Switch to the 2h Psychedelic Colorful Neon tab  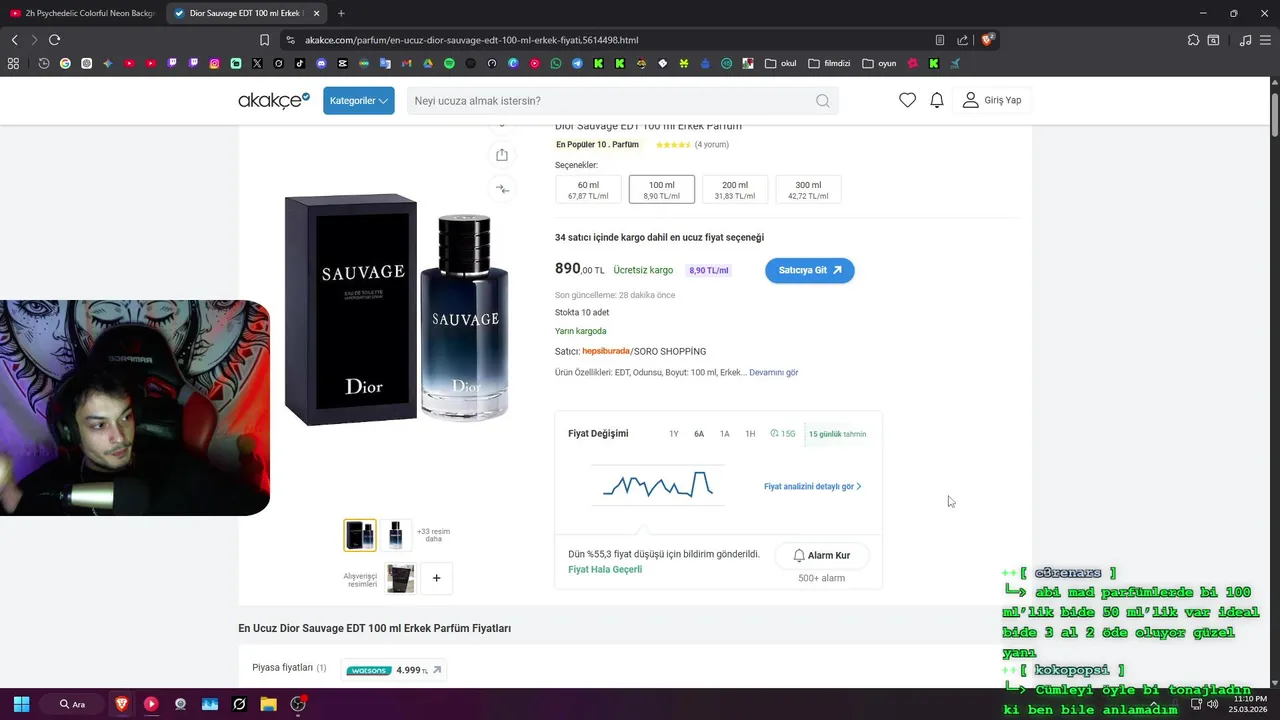[x=82, y=13]
